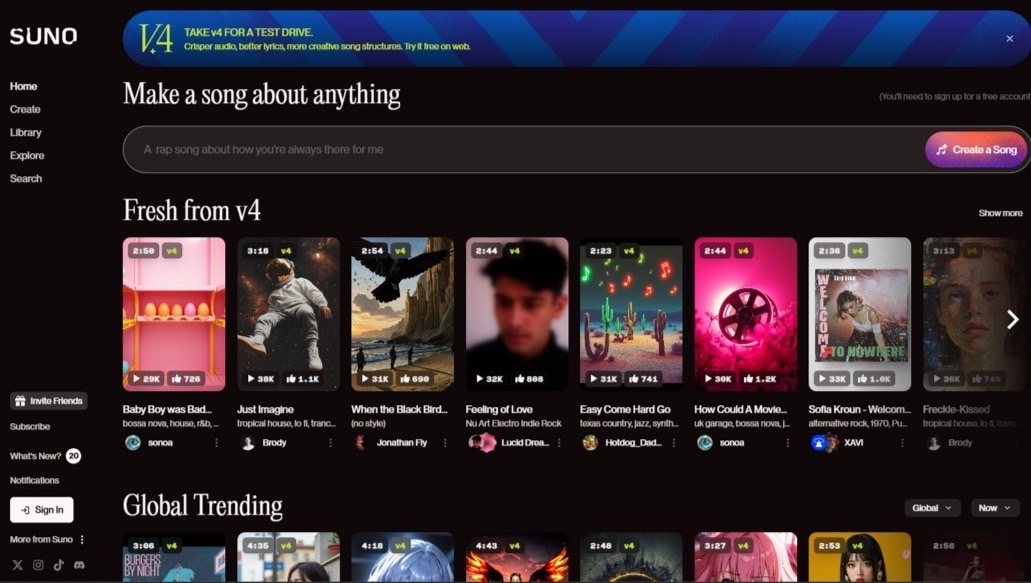Screen dimensions: 1031x583
Task: Open Suno's TikTok page icon
Action: click(59, 565)
